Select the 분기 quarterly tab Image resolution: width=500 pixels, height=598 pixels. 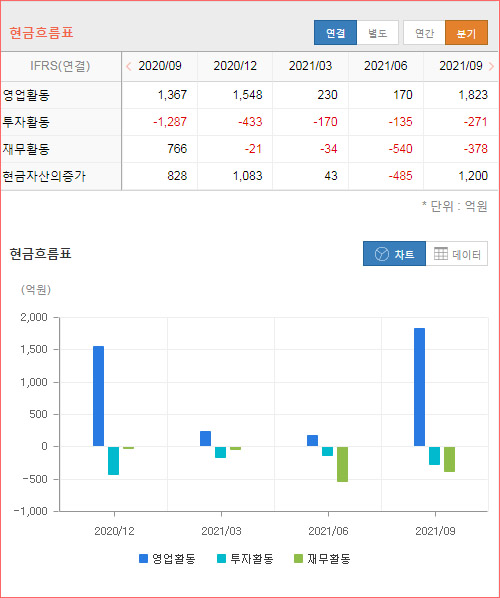pyautogui.click(x=466, y=33)
